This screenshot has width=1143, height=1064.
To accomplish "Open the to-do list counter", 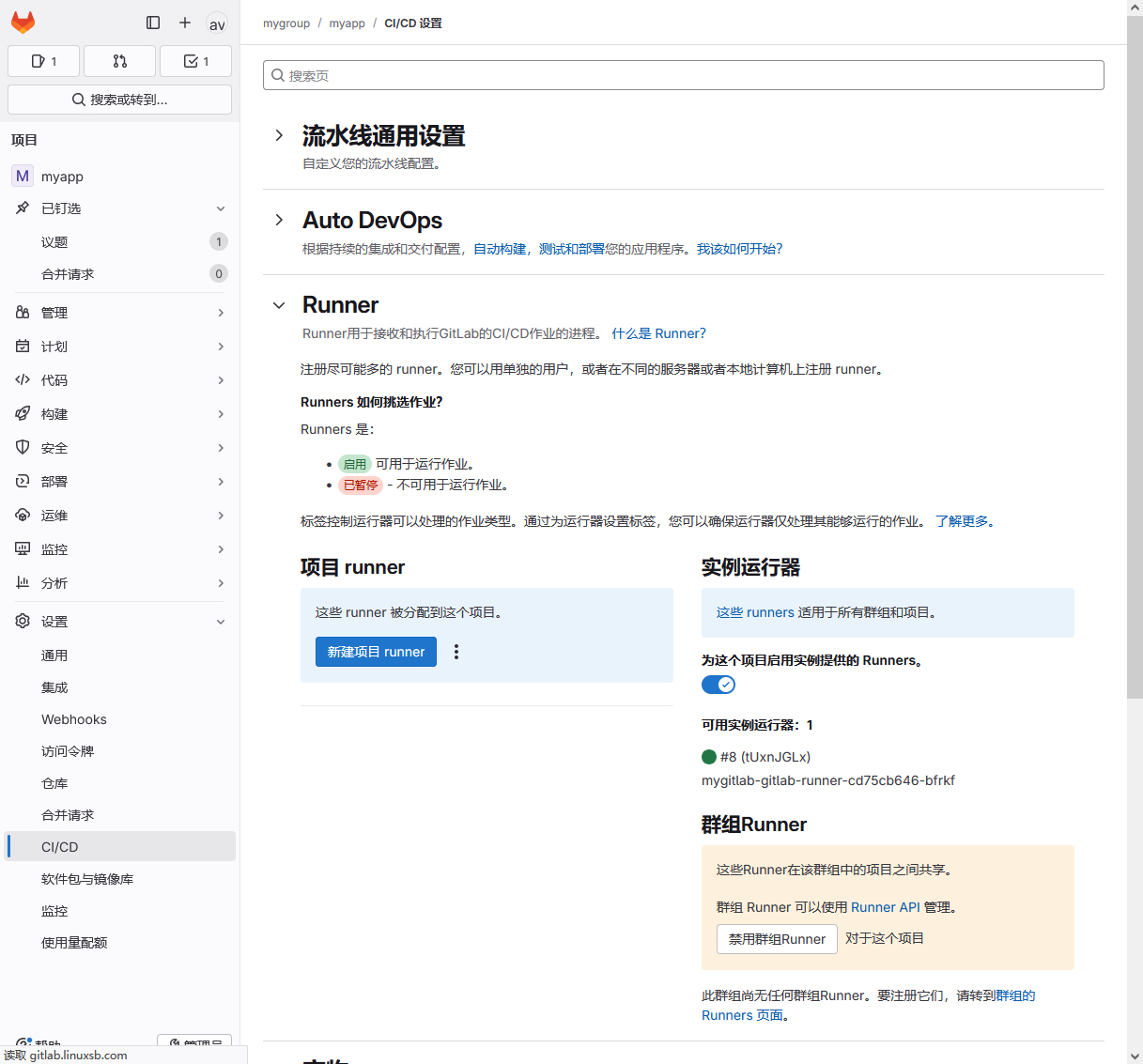I will coord(195,61).
